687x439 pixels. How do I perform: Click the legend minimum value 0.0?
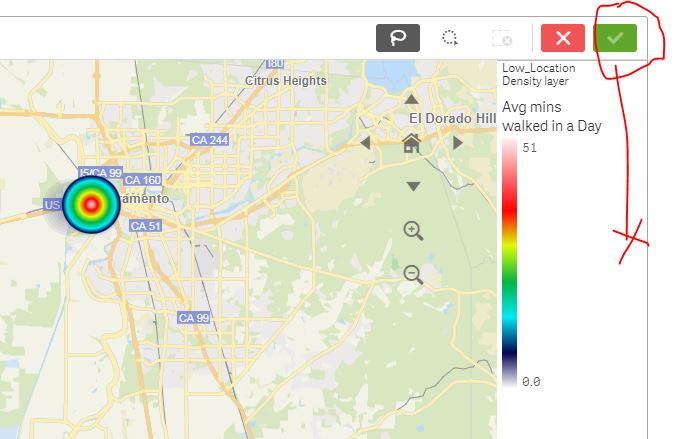pyautogui.click(x=531, y=382)
